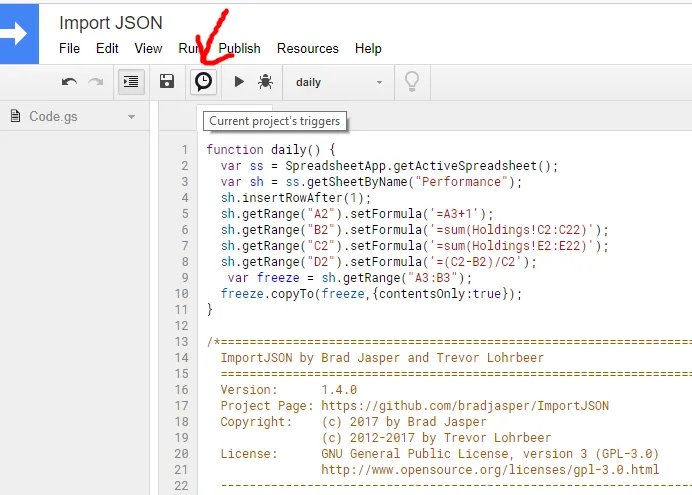
Task: Run the selected function with play button
Action: click(239, 82)
